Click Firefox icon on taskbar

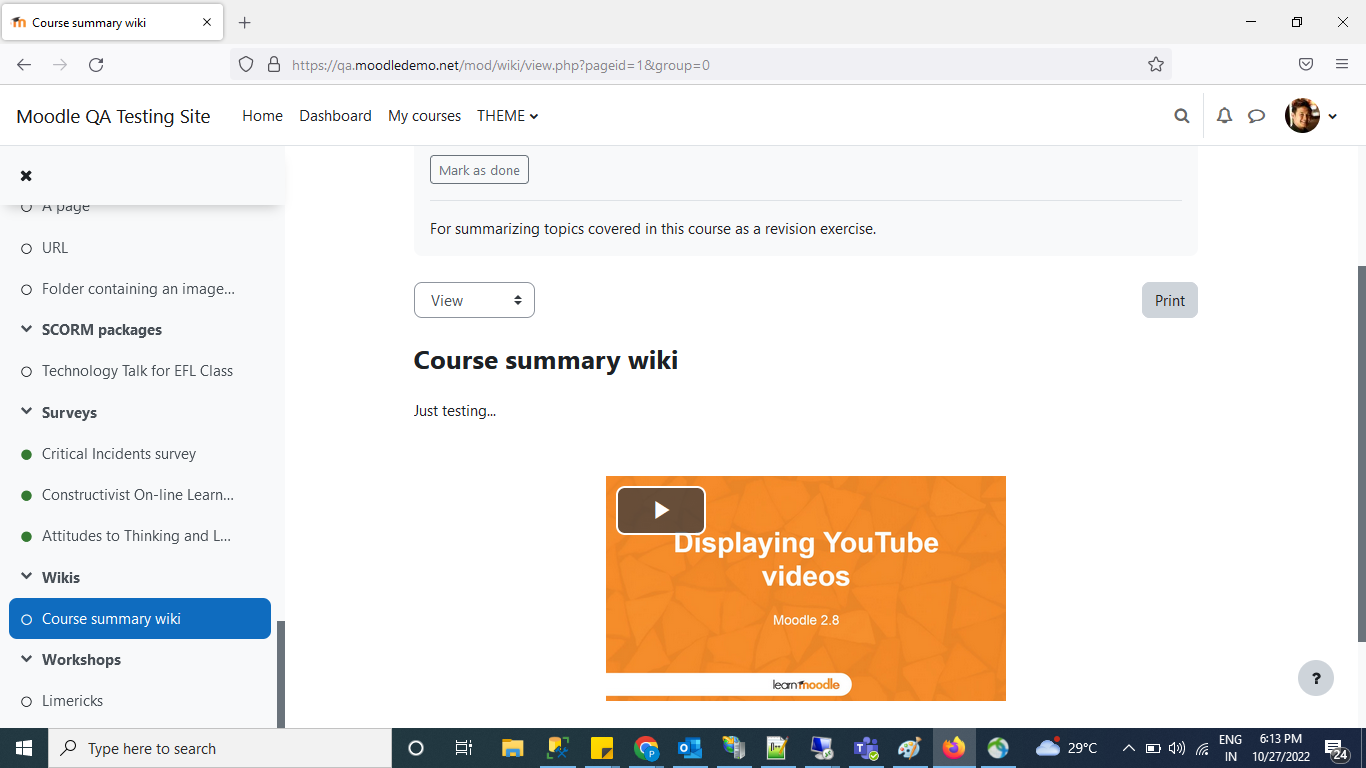coord(954,748)
